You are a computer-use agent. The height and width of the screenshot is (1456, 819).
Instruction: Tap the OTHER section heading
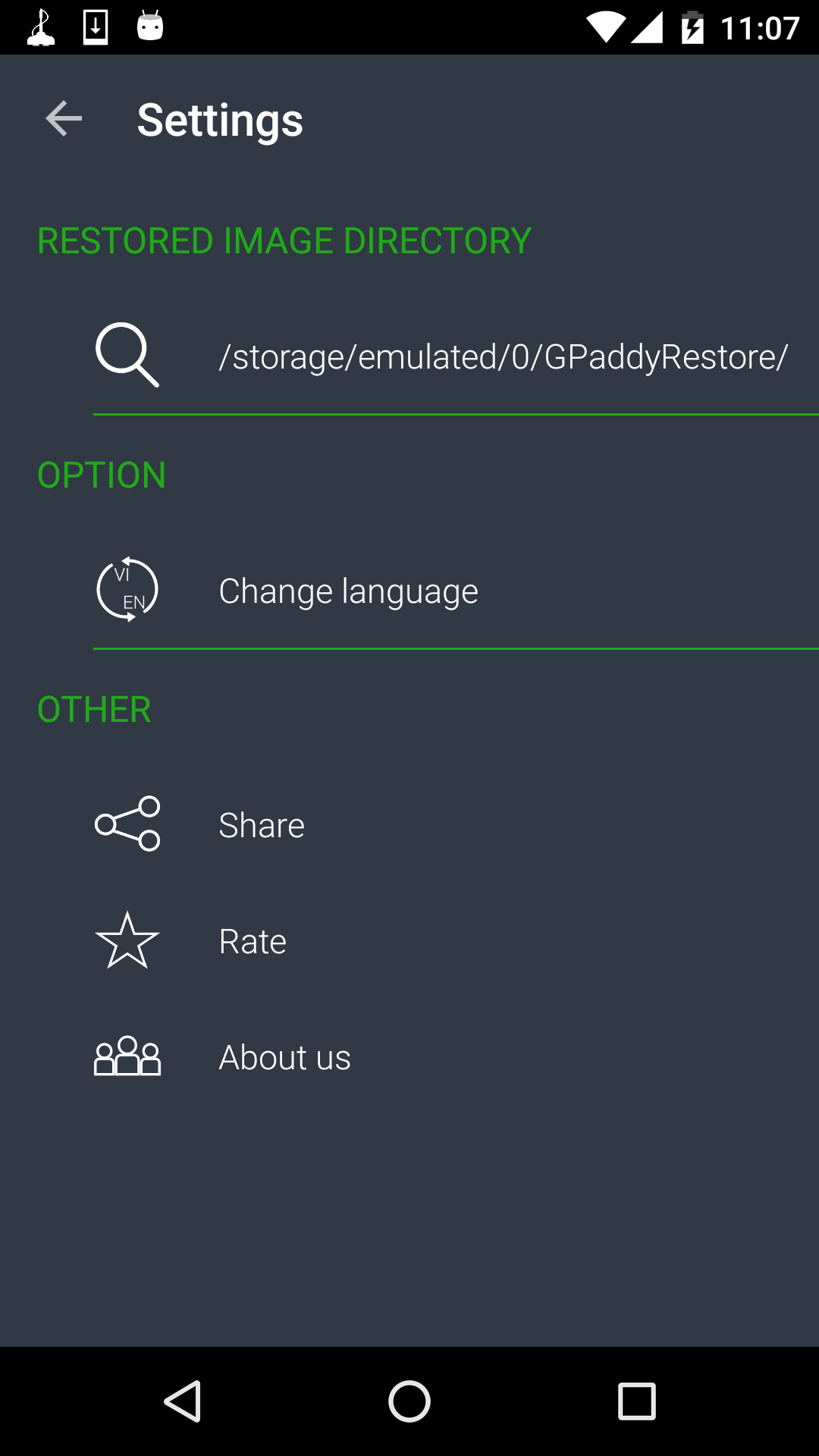tap(94, 710)
